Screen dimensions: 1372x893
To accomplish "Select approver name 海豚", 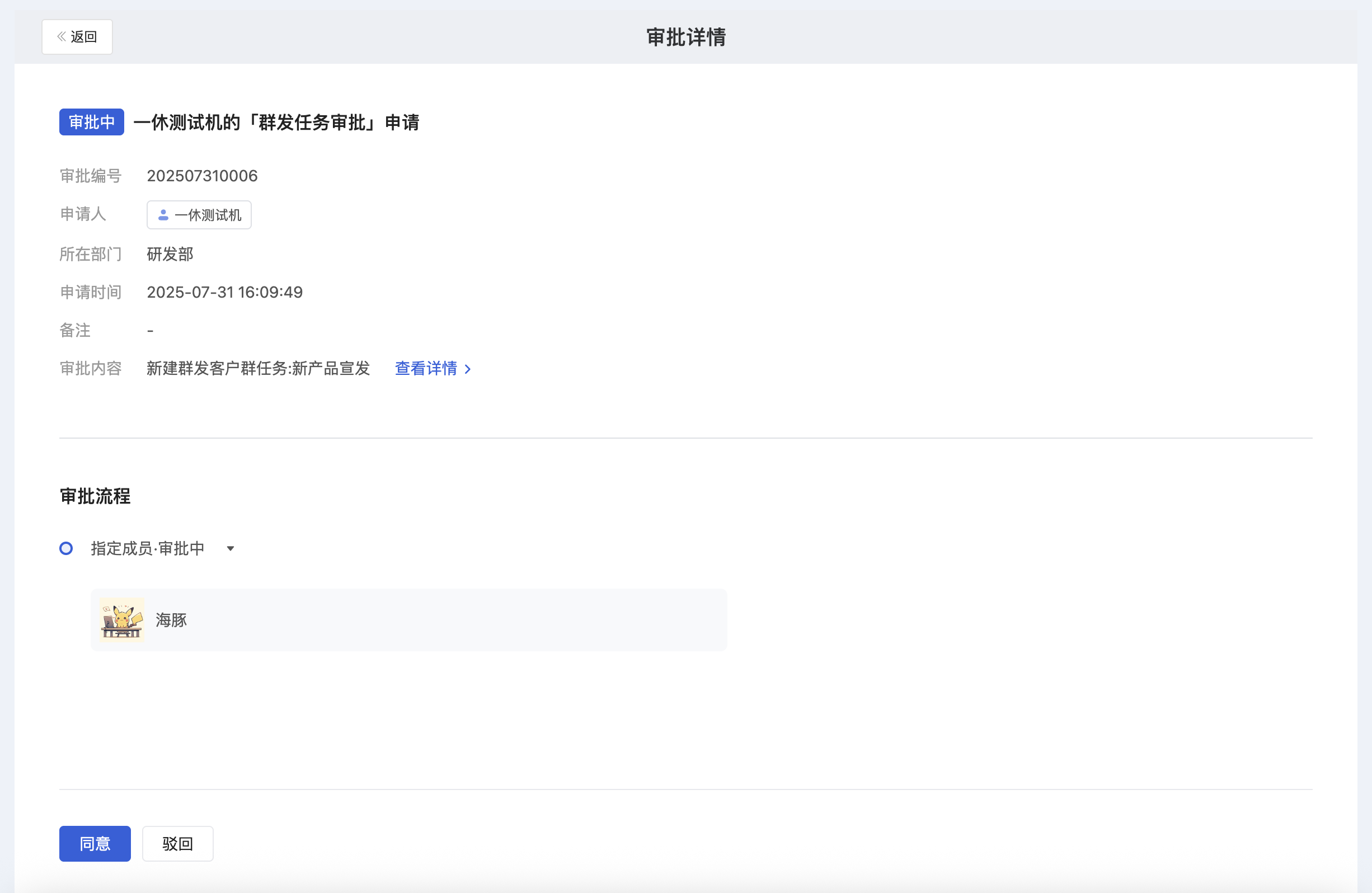I will coord(171,620).
